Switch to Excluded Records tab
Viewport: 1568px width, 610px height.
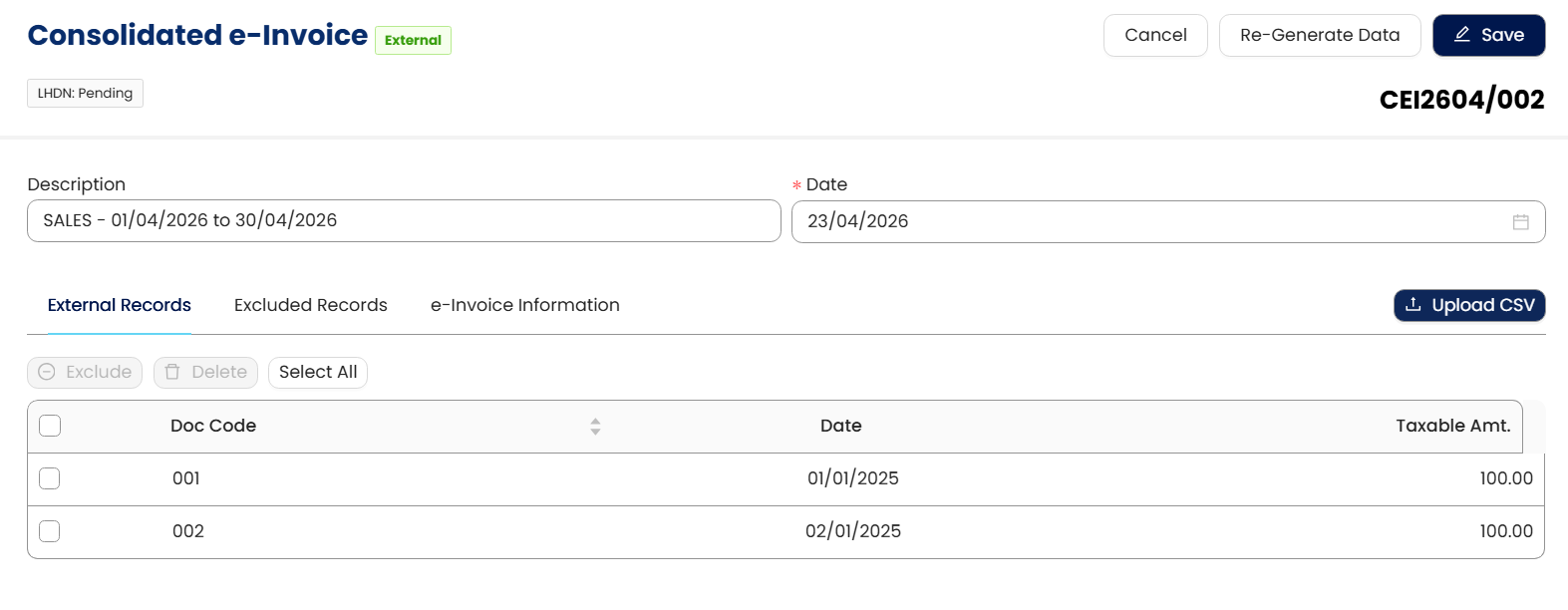coord(310,306)
